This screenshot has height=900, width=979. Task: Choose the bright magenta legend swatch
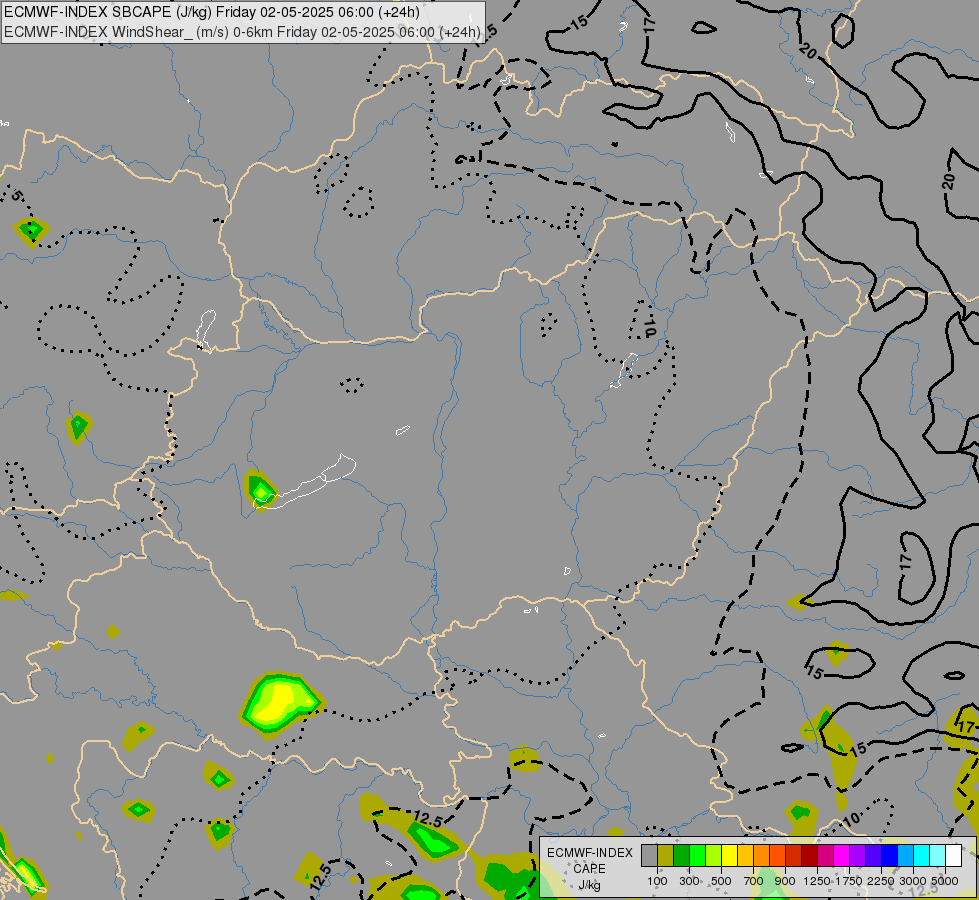[x=841, y=855]
